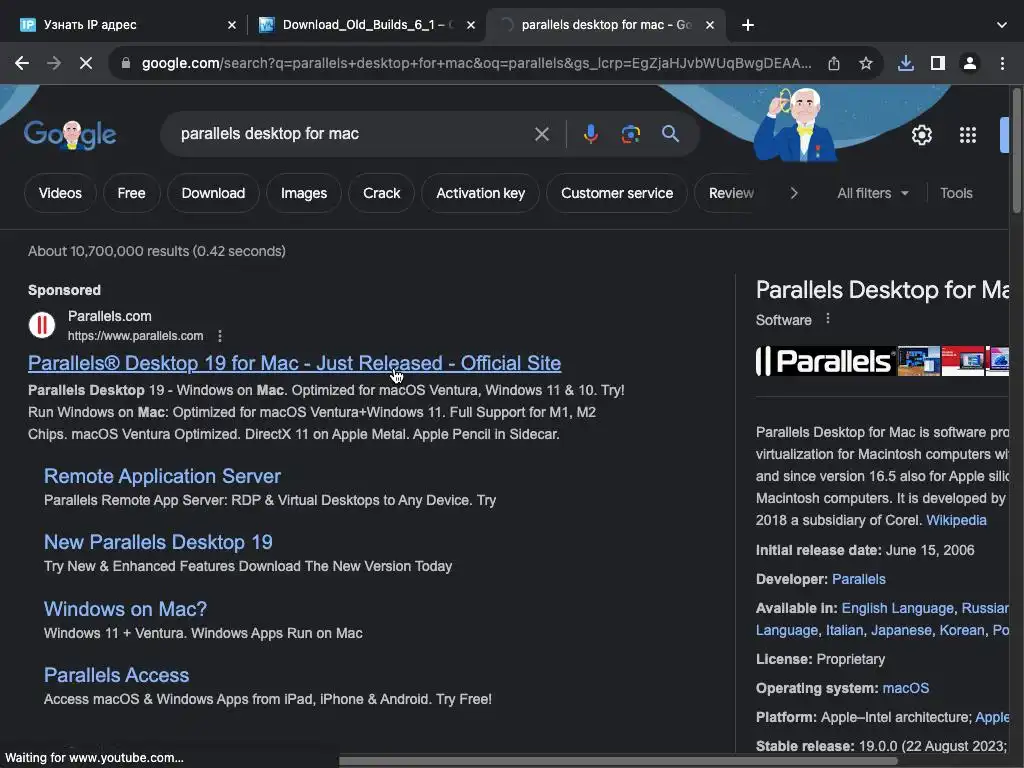Screen dimensions: 1024x768
Task: Open the Chrome profile avatar icon
Action: pyautogui.click(x=970, y=63)
